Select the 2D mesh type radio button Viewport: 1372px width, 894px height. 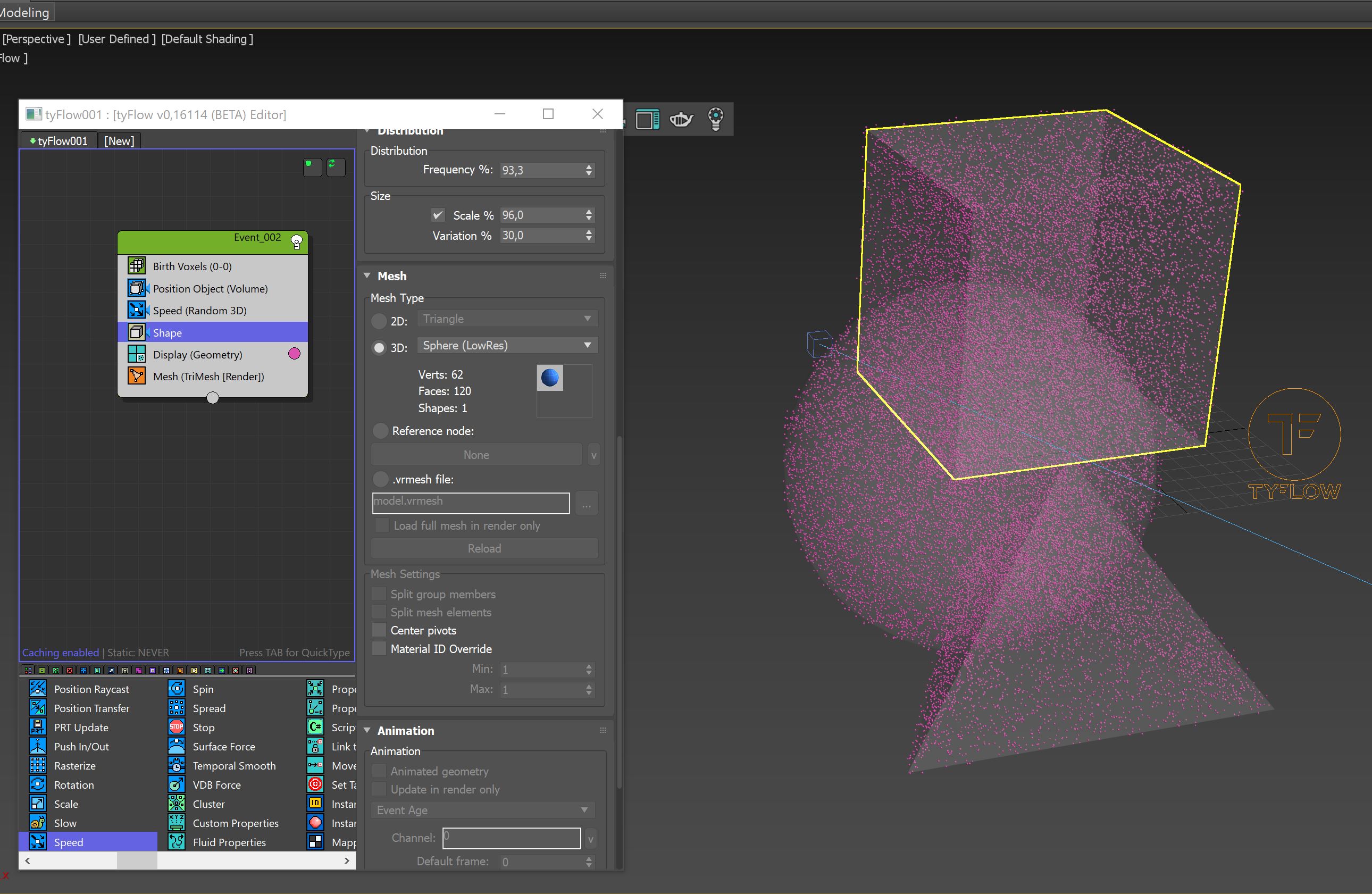coord(379,321)
